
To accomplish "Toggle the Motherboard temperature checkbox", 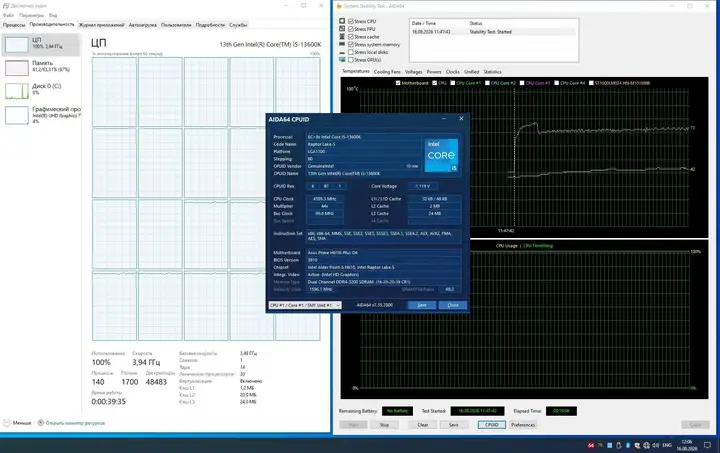I will (x=398, y=83).
